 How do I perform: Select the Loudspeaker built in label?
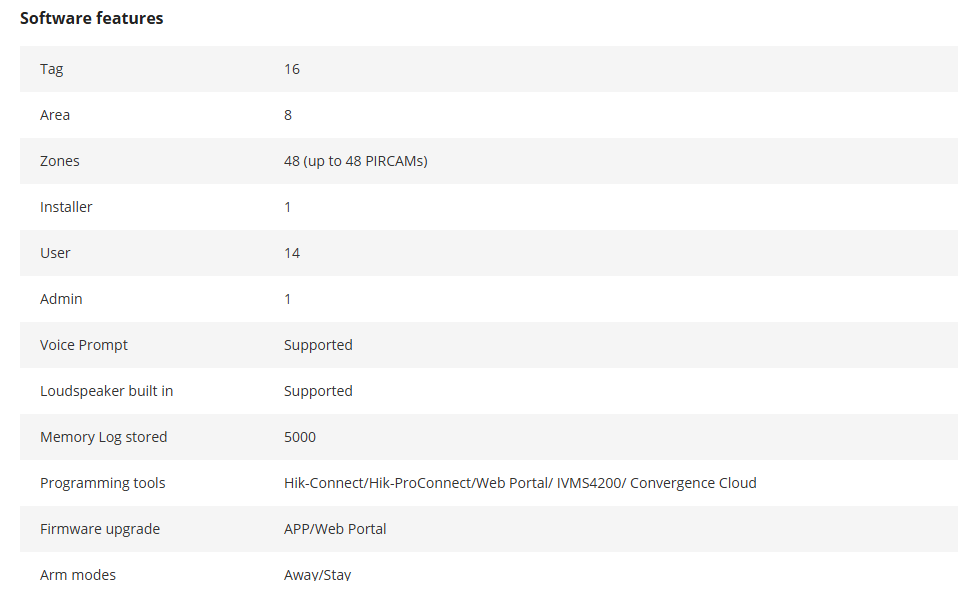point(106,391)
